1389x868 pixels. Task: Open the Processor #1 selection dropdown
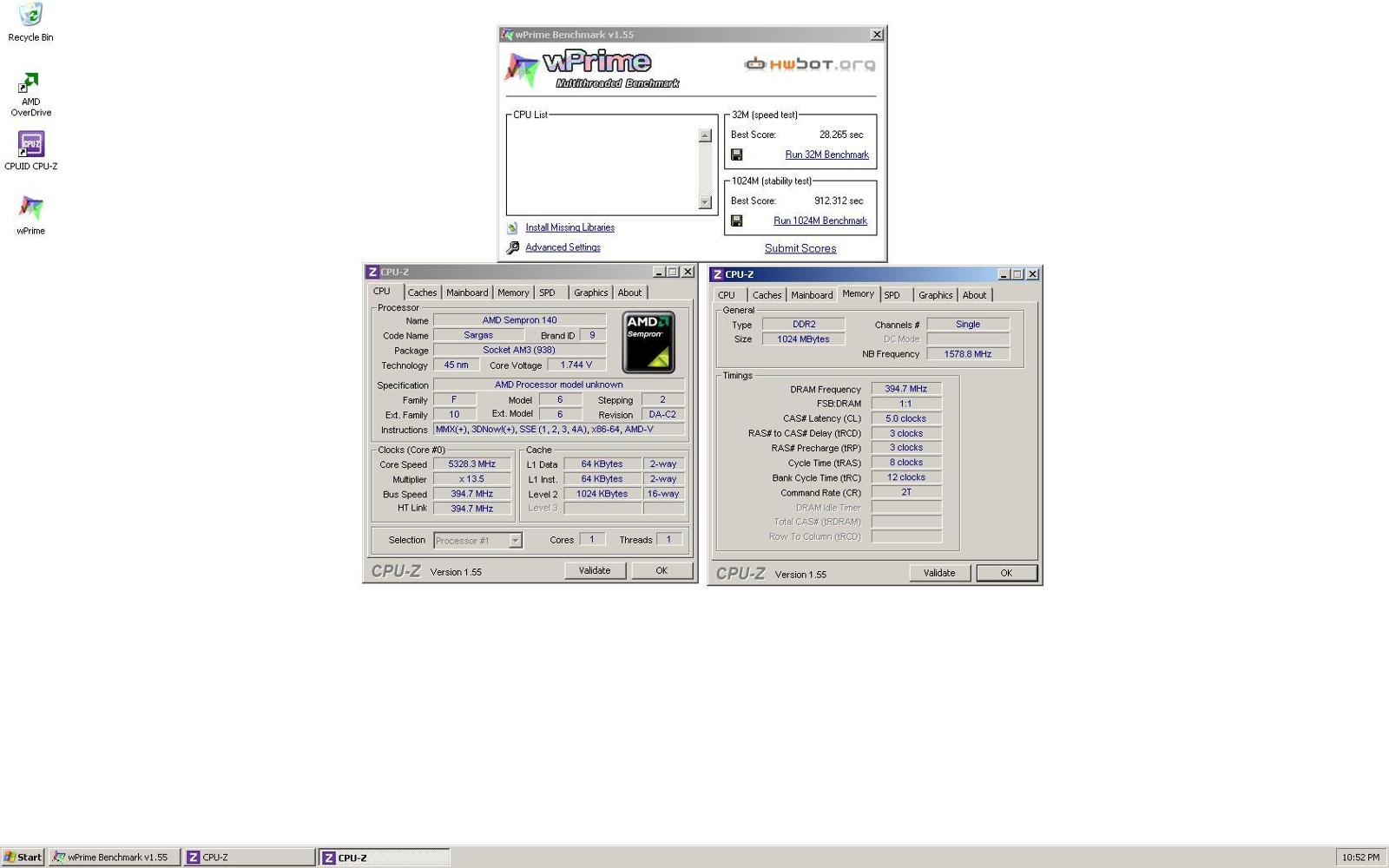pos(515,541)
